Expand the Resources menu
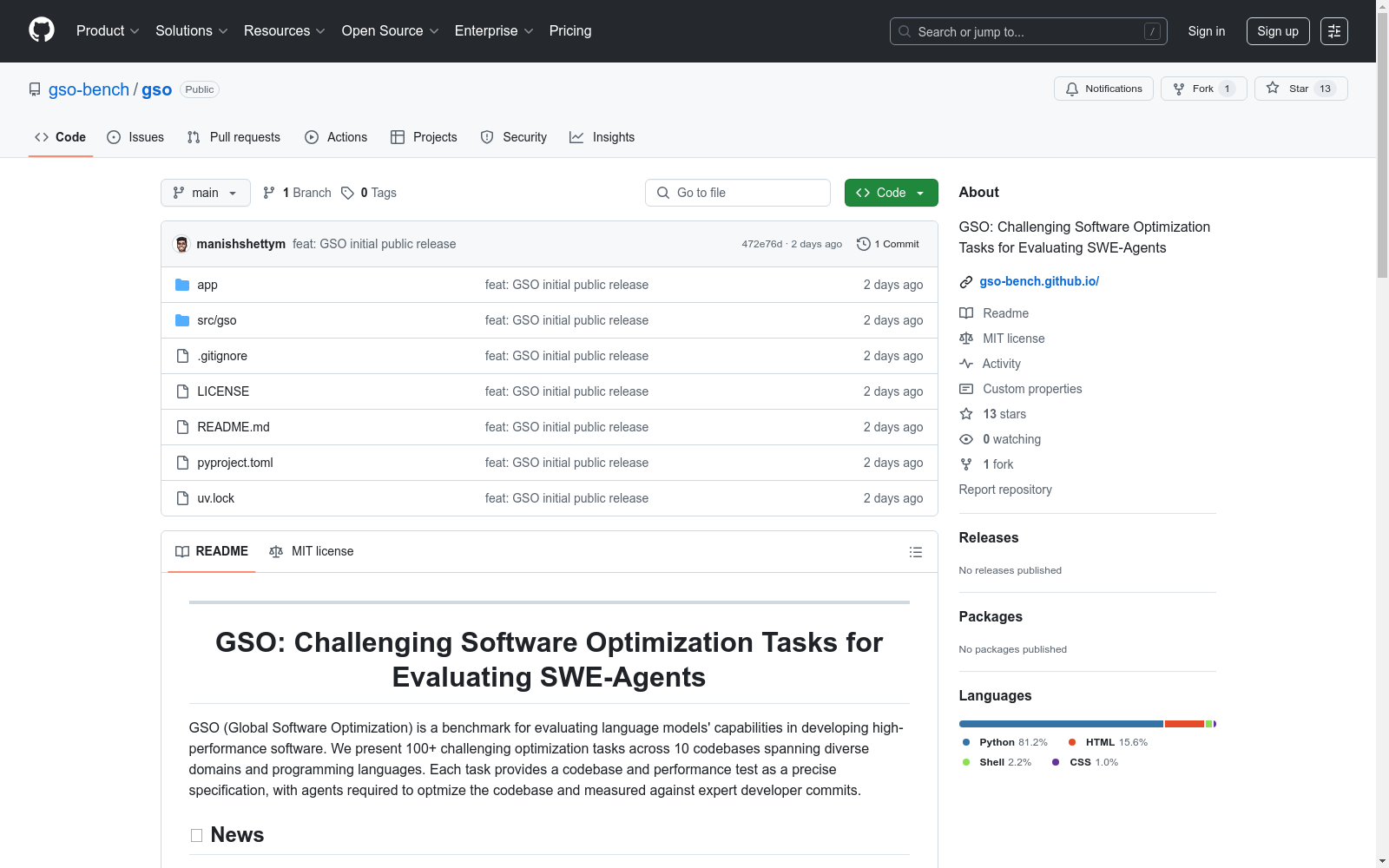 click(285, 31)
